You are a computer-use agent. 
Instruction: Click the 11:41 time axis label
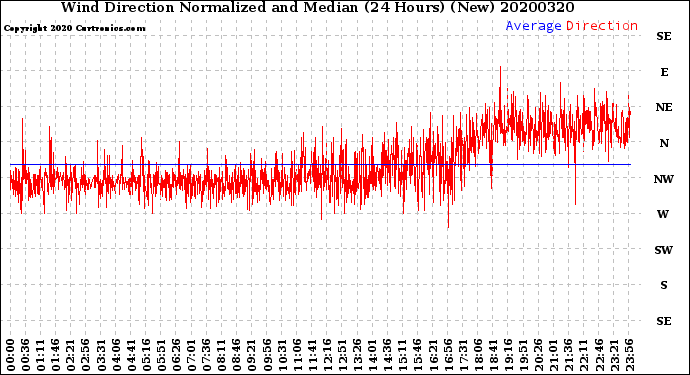pyautogui.click(x=312, y=355)
